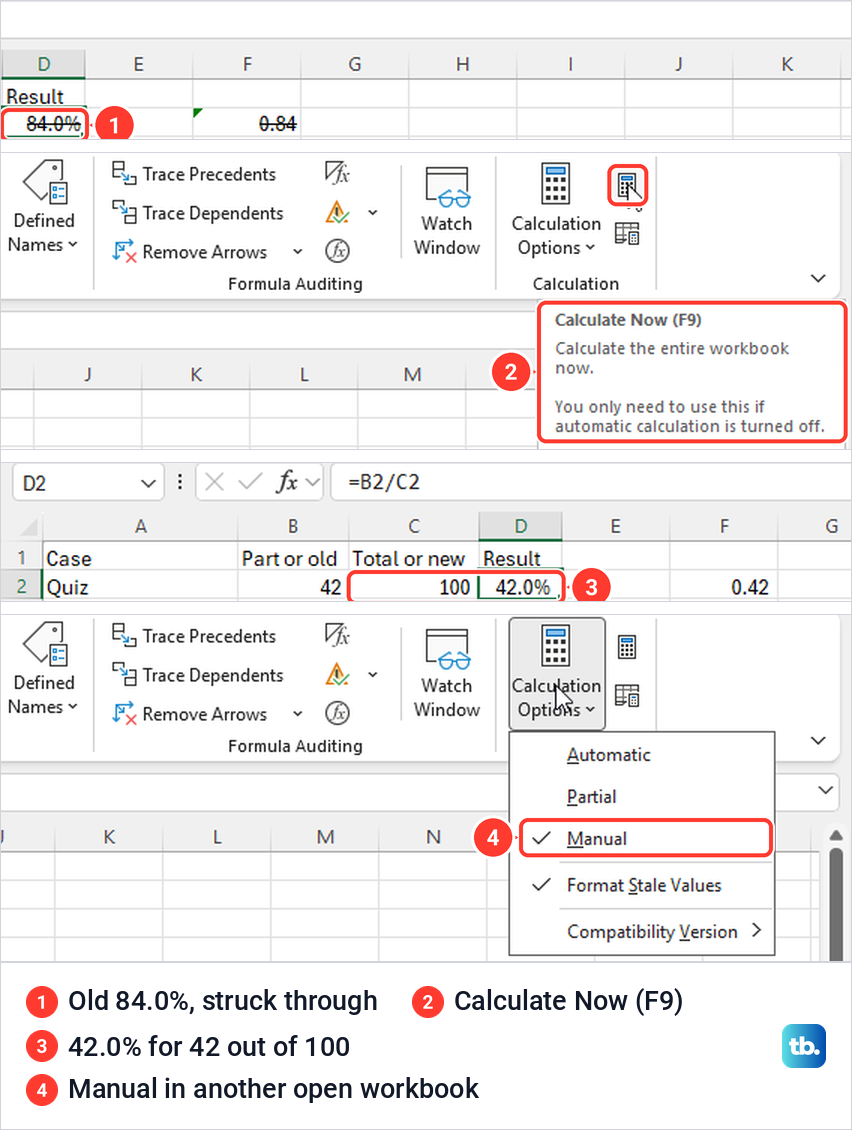Select the Part or old header cell

tap(293, 559)
